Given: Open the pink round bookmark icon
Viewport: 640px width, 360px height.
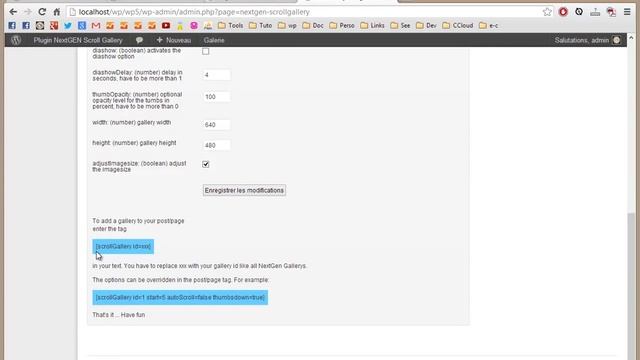Looking at the screenshot, I should coord(194,25).
